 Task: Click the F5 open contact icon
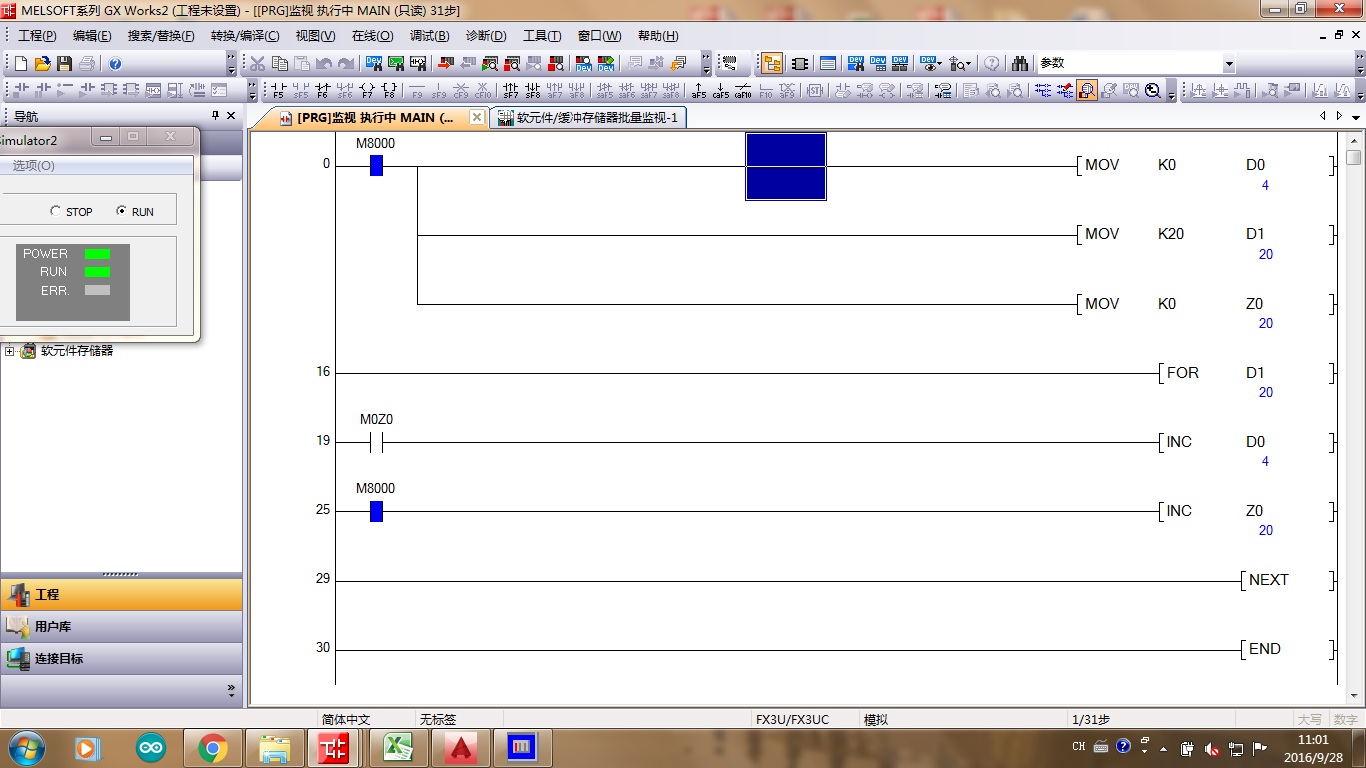pyautogui.click(x=279, y=91)
